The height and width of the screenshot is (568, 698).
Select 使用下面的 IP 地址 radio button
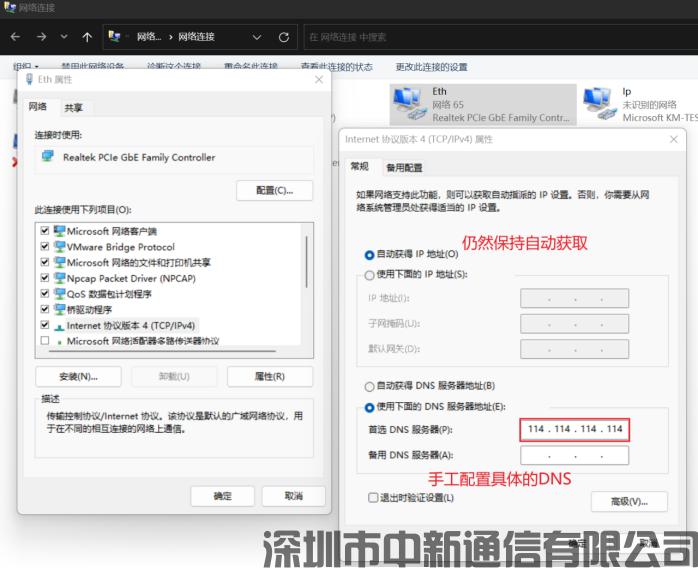tap(369, 275)
